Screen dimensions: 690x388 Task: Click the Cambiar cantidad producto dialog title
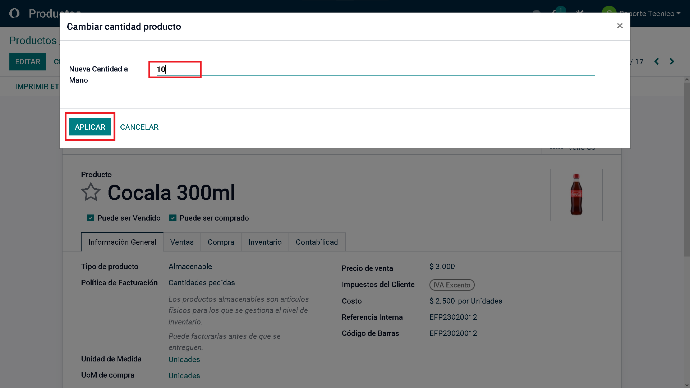[x=124, y=26]
